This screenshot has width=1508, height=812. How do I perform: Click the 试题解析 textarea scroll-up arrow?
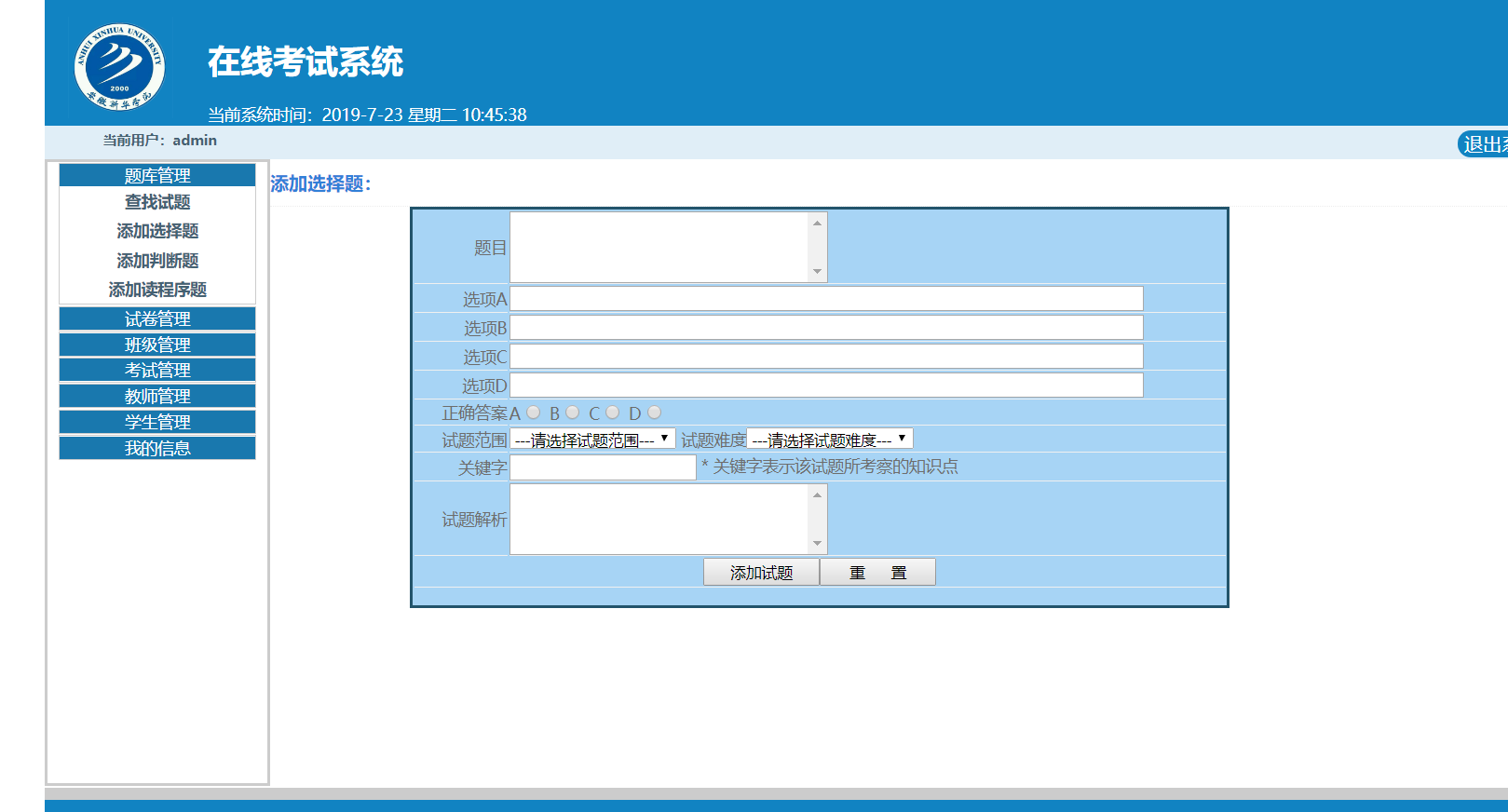pos(817,494)
